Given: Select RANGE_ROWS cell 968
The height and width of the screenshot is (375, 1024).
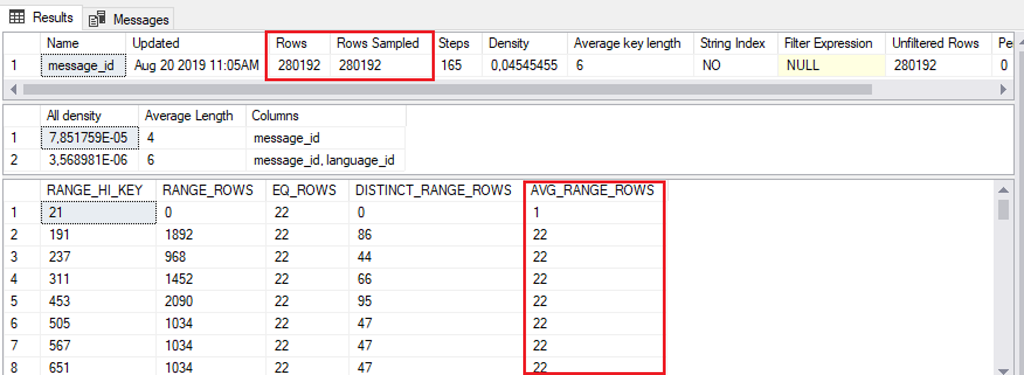Looking at the screenshot, I should point(212,257).
